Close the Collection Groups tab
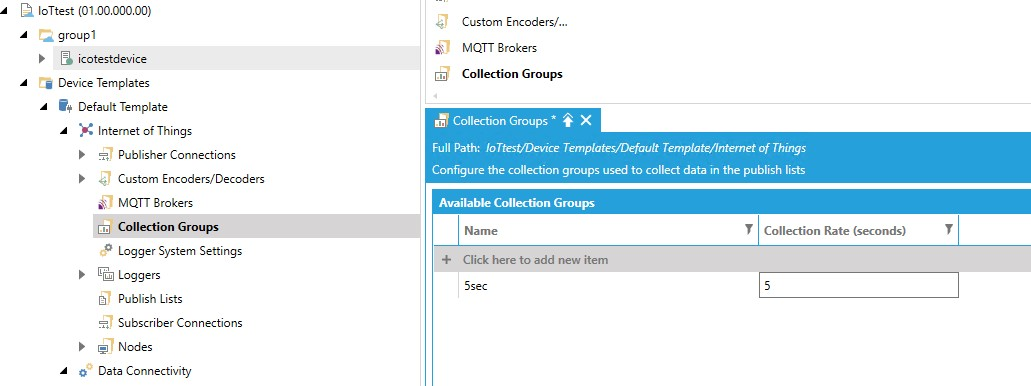The height and width of the screenshot is (386, 1031). 587,120
